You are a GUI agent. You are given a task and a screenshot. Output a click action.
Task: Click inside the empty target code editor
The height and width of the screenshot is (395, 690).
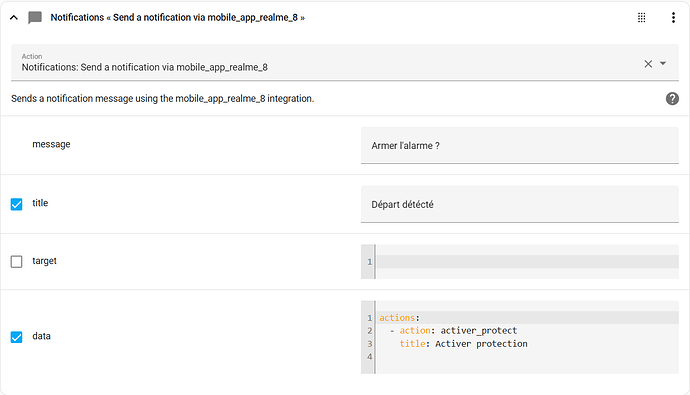tap(527, 262)
